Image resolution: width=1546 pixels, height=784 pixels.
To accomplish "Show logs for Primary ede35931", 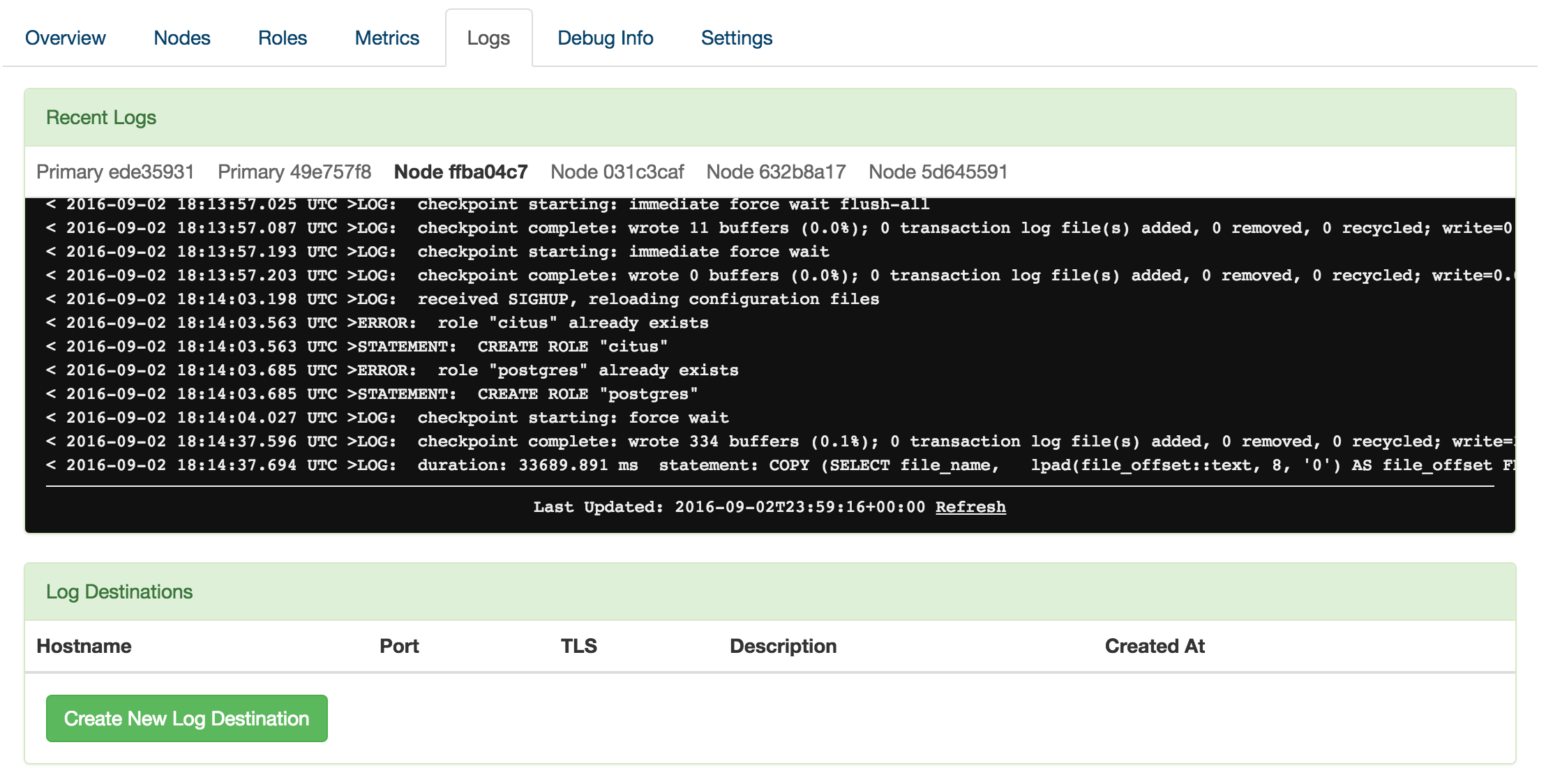I will pos(115,172).
